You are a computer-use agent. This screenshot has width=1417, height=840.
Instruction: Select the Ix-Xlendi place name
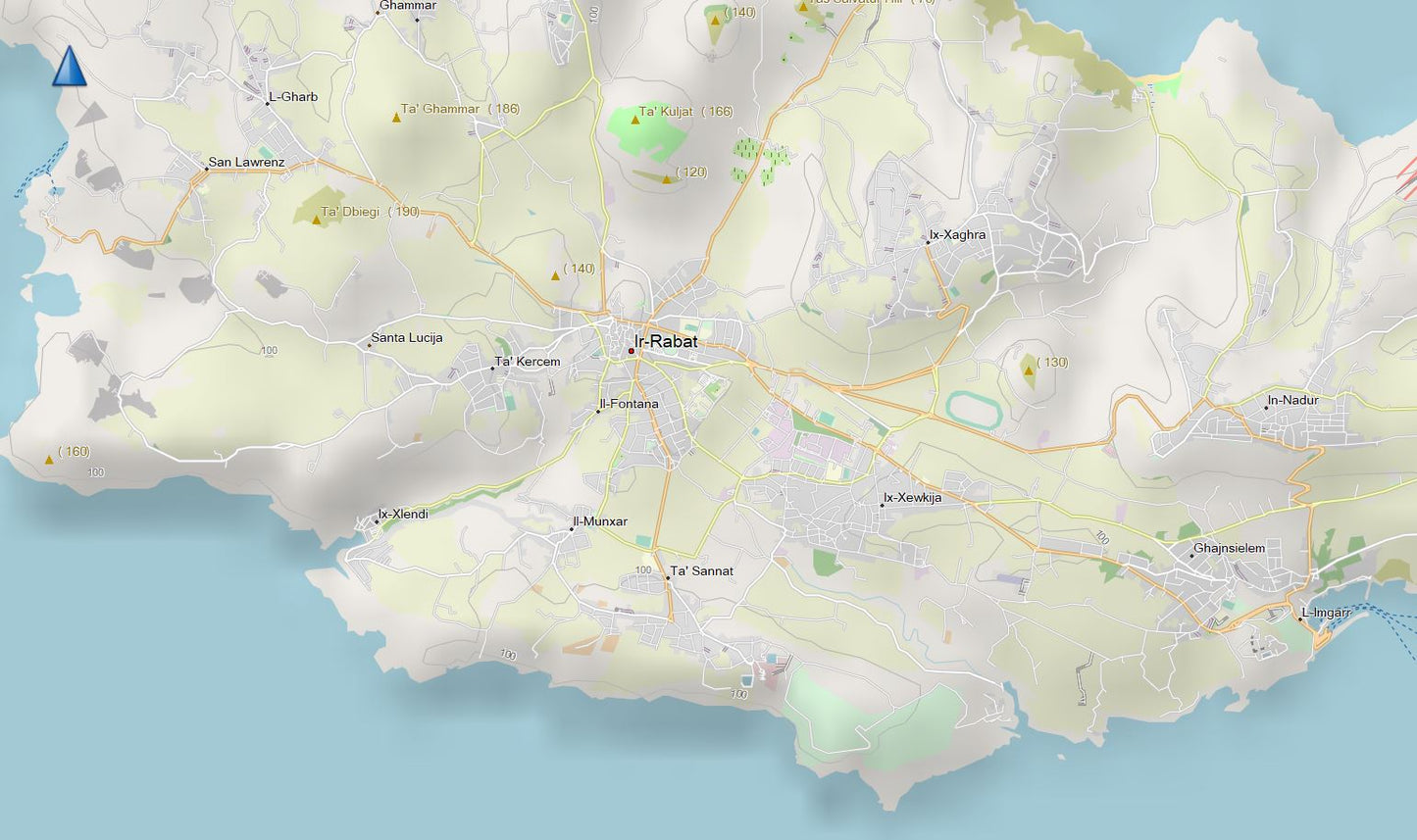tap(403, 514)
